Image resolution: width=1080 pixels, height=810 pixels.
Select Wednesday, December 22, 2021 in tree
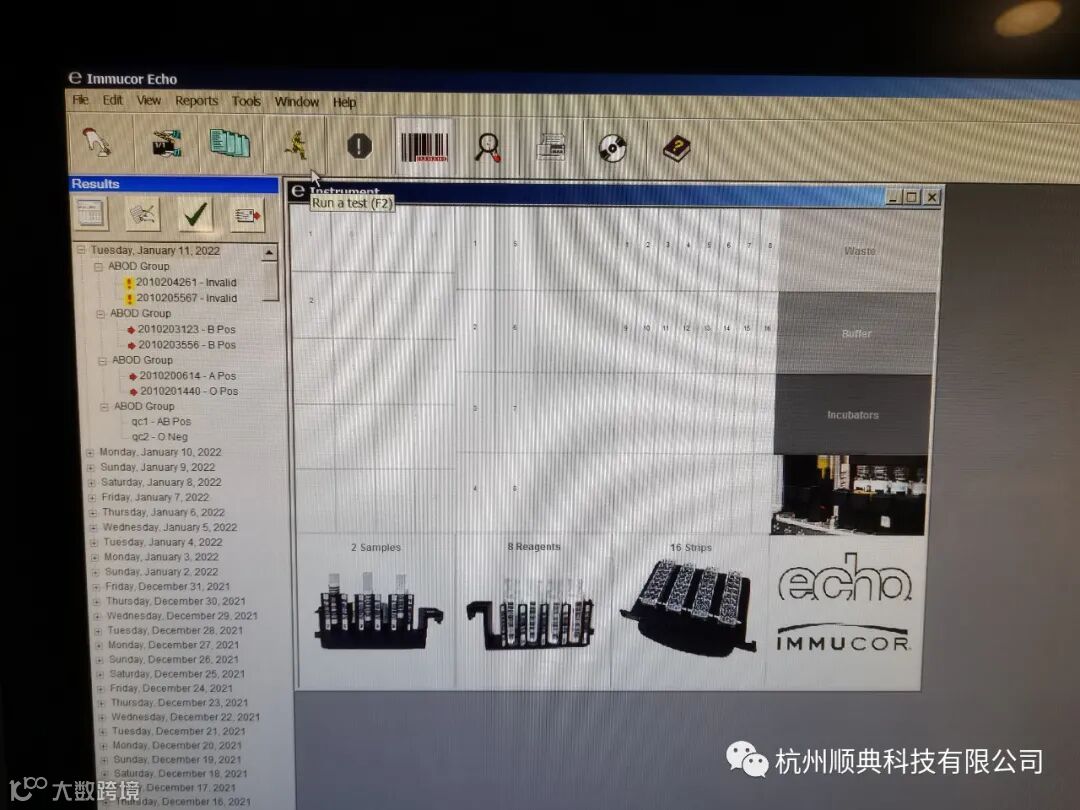(x=186, y=717)
